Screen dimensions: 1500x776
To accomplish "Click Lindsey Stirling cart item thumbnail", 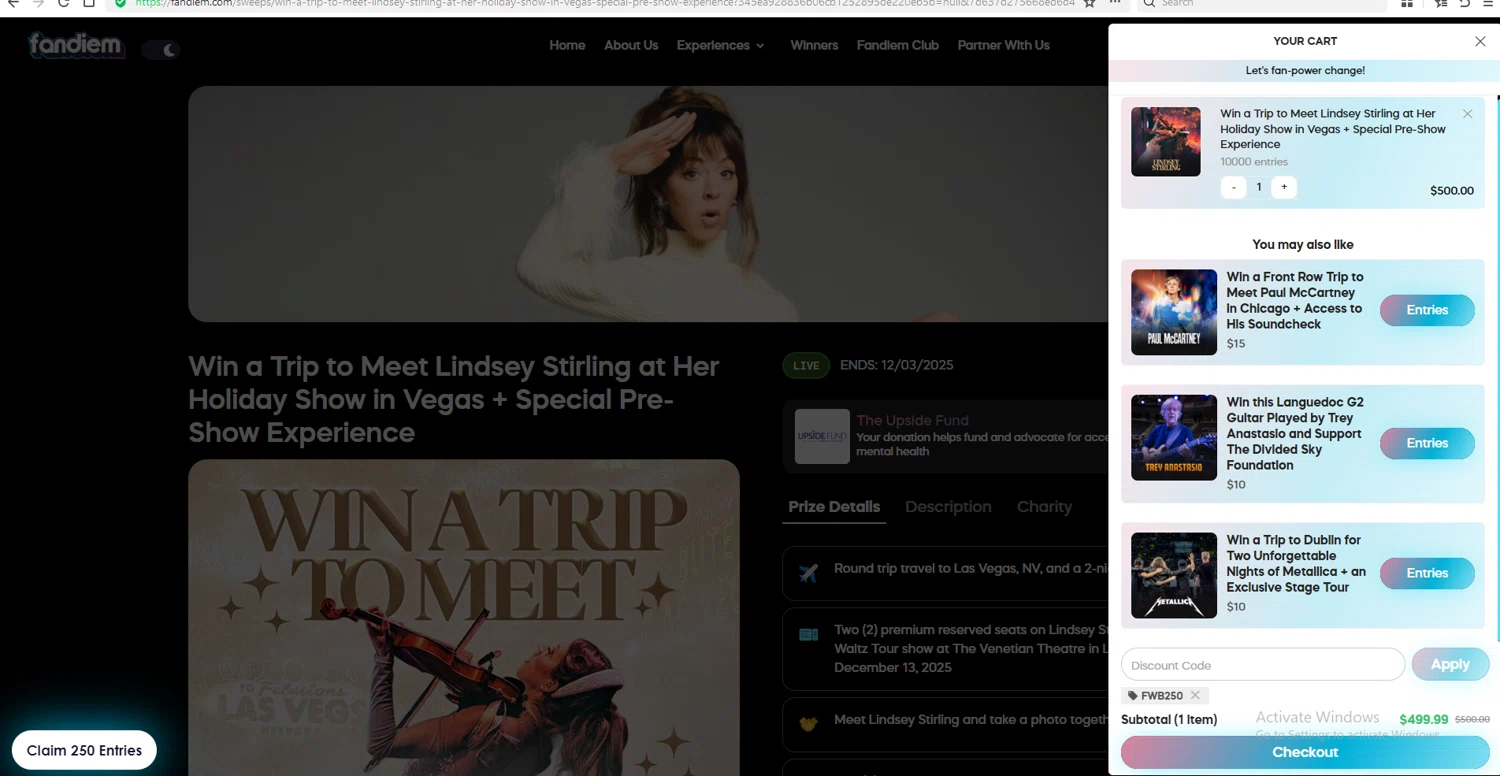I will tap(1166, 142).
